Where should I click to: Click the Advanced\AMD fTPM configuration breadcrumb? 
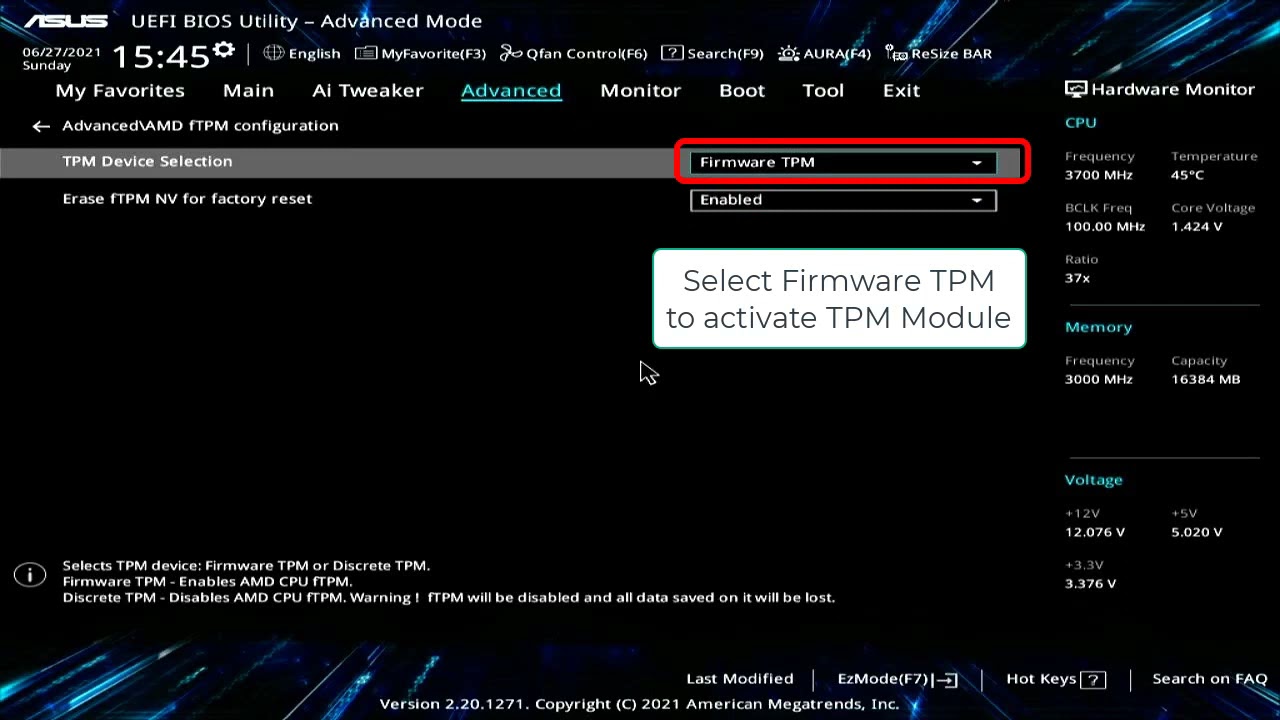click(x=200, y=125)
